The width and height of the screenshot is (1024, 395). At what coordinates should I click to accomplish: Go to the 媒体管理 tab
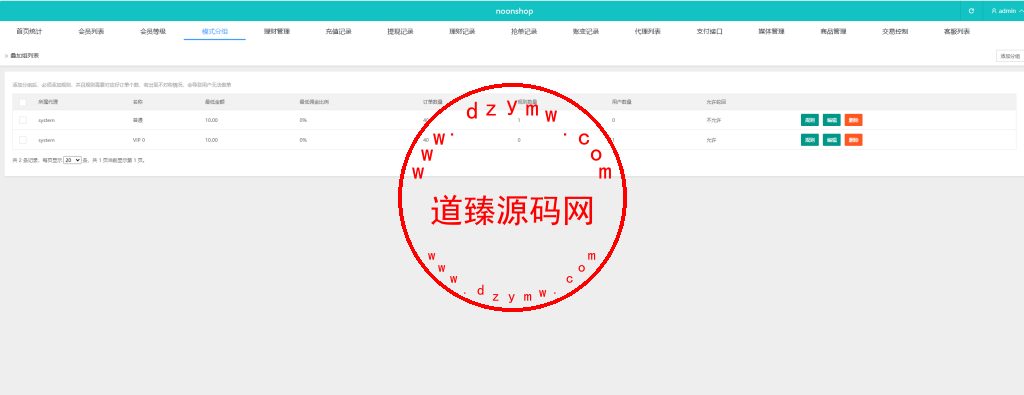point(771,31)
